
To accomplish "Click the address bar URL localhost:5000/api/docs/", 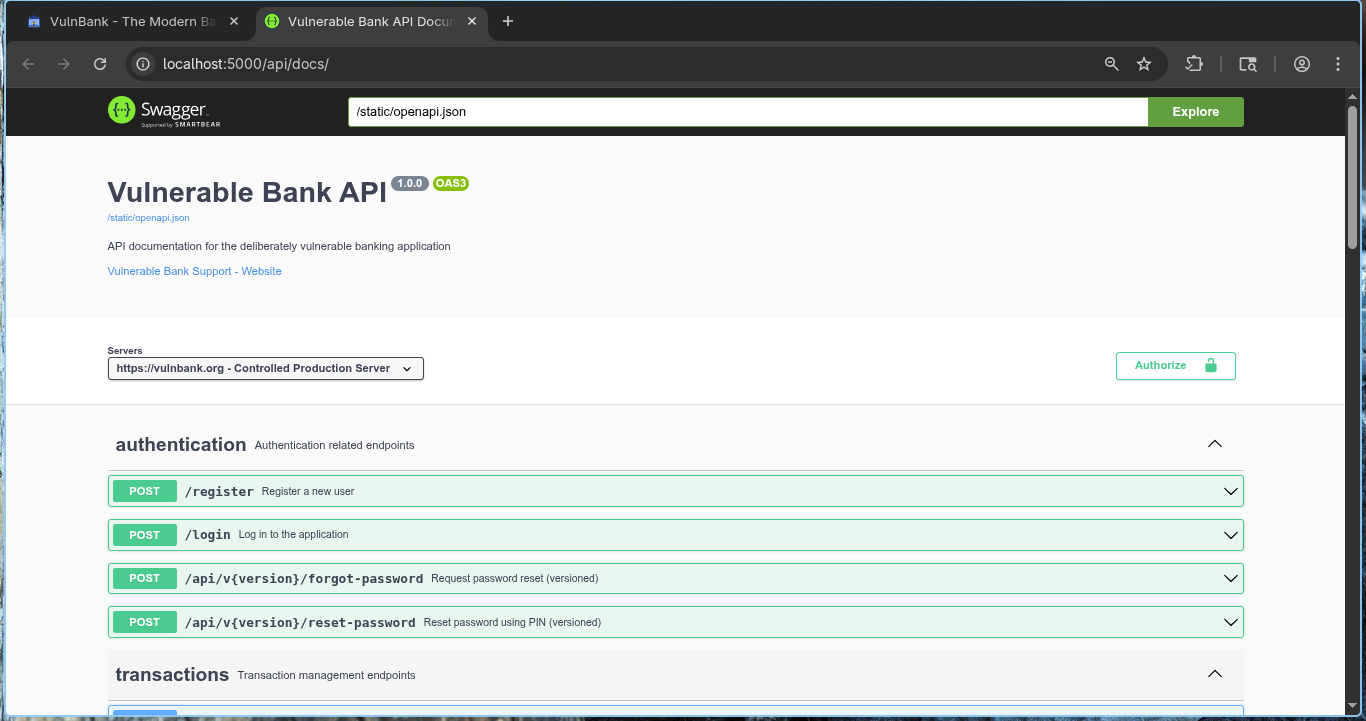I will (x=245, y=64).
